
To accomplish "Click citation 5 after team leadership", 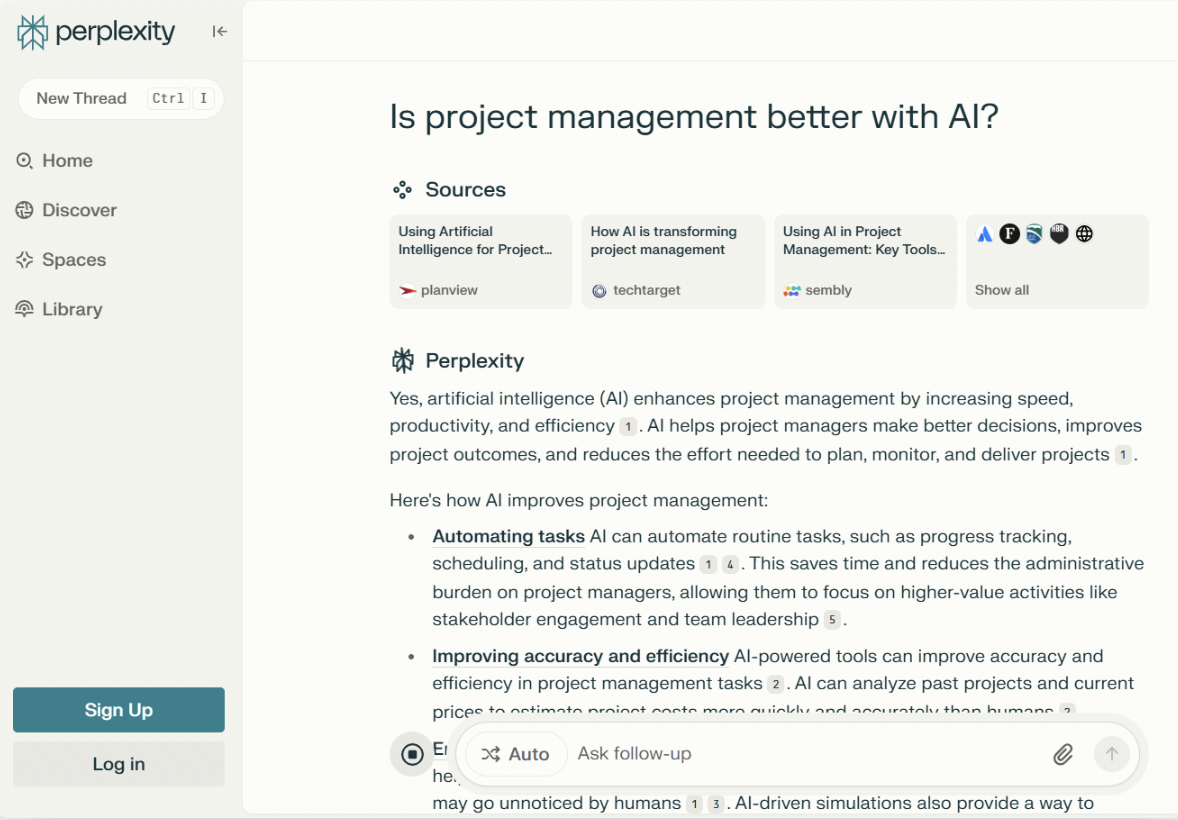I will pos(832,620).
